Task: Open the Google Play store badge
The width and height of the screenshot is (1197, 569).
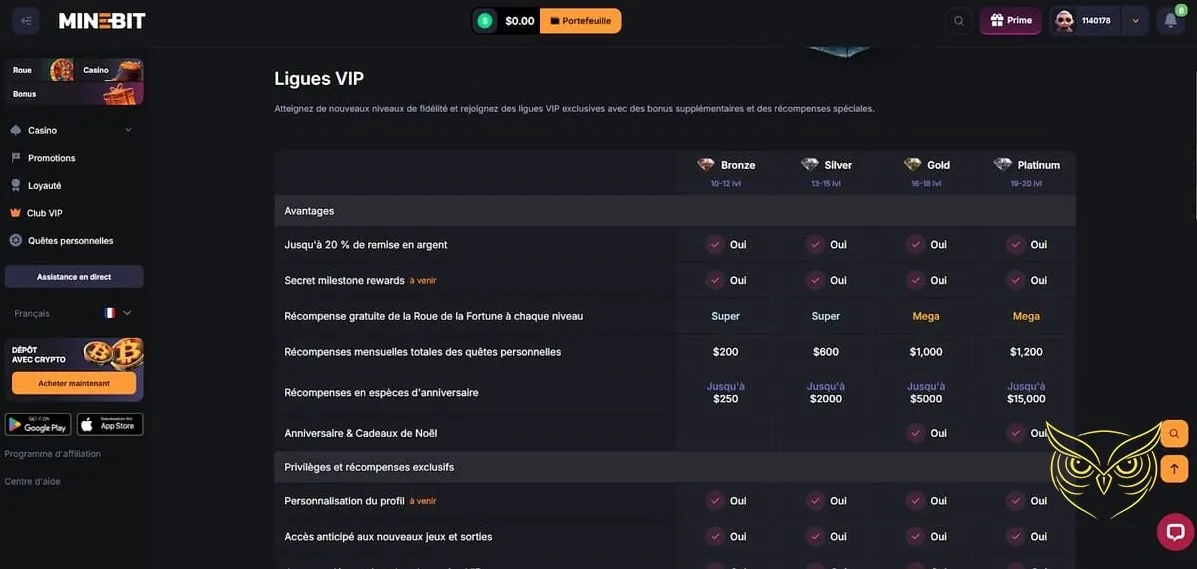Action: (38, 424)
